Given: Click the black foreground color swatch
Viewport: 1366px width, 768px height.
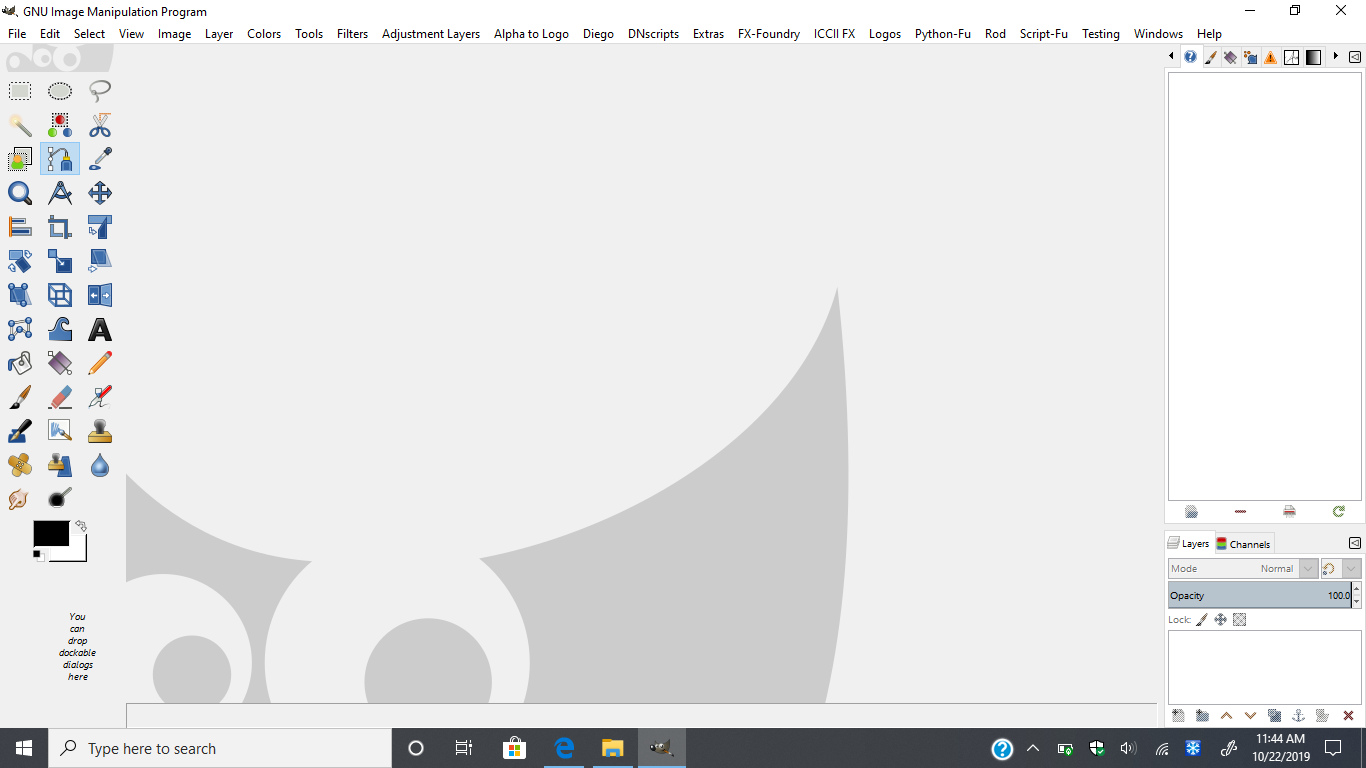Looking at the screenshot, I should (51, 533).
